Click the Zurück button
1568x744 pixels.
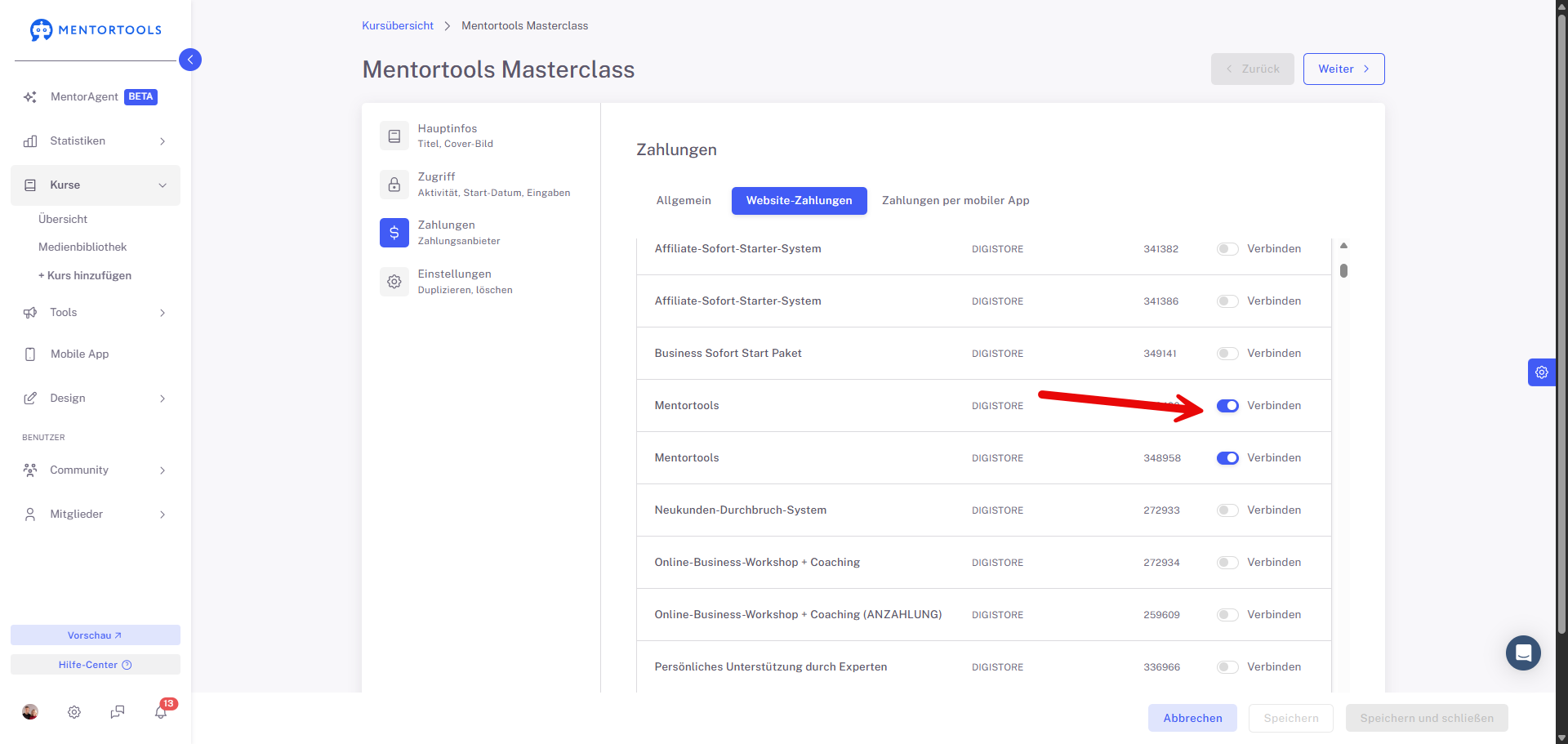coord(1252,69)
